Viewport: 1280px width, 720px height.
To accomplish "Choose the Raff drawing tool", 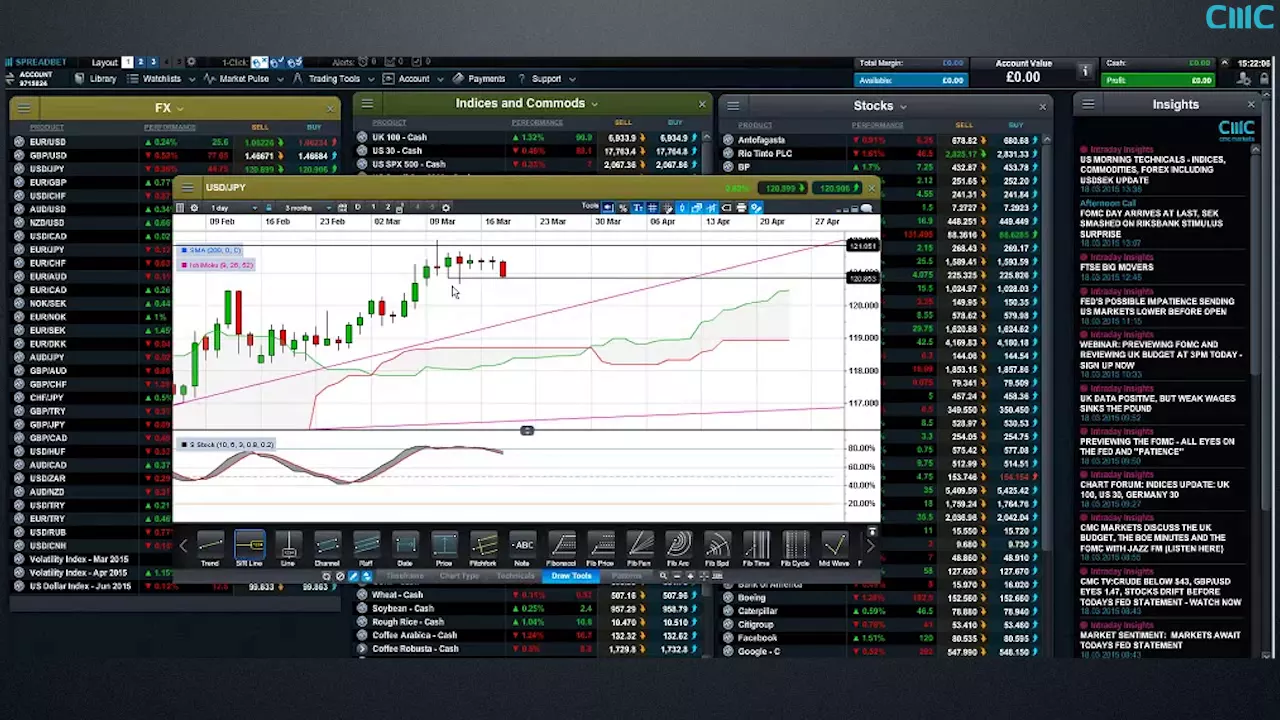I will [x=366, y=548].
